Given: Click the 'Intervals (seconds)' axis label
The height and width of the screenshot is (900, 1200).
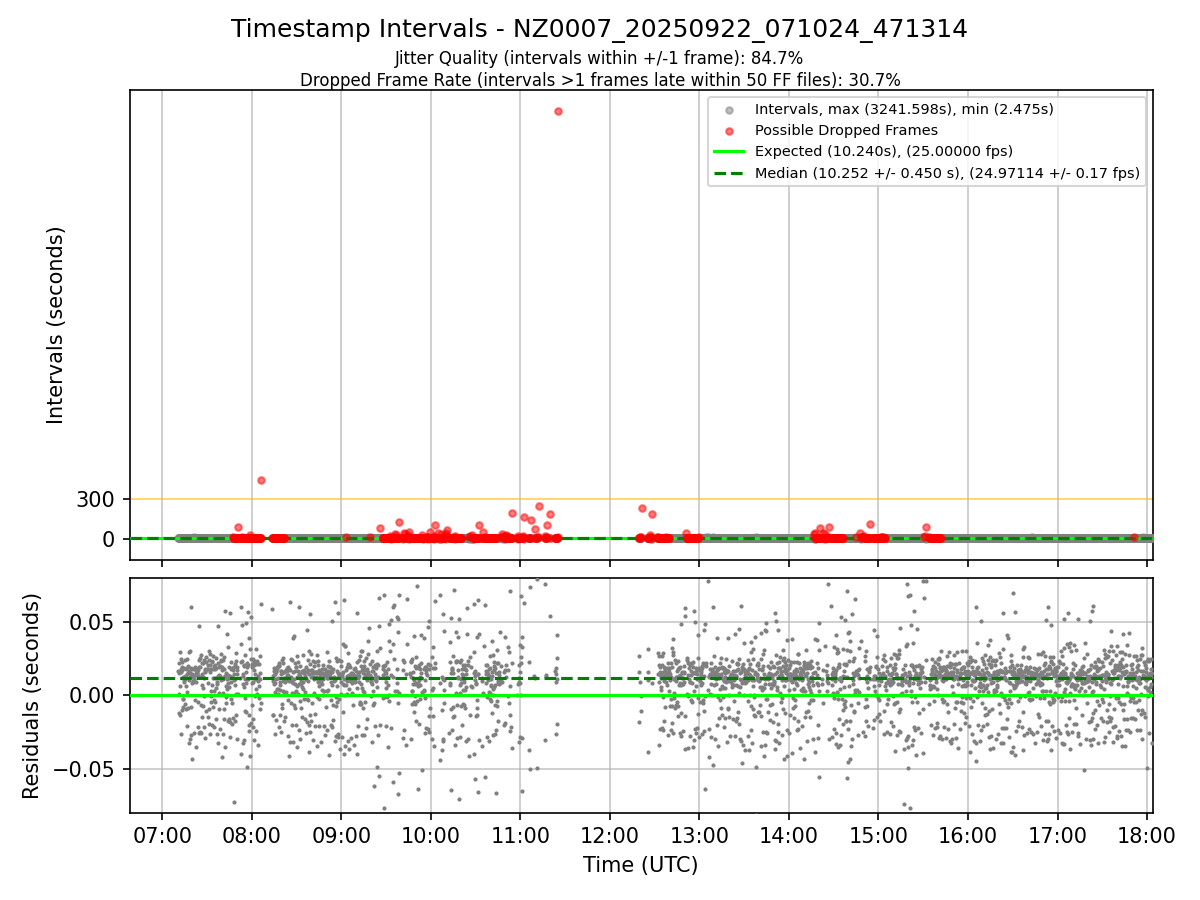Looking at the screenshot, I should [56, 324].
